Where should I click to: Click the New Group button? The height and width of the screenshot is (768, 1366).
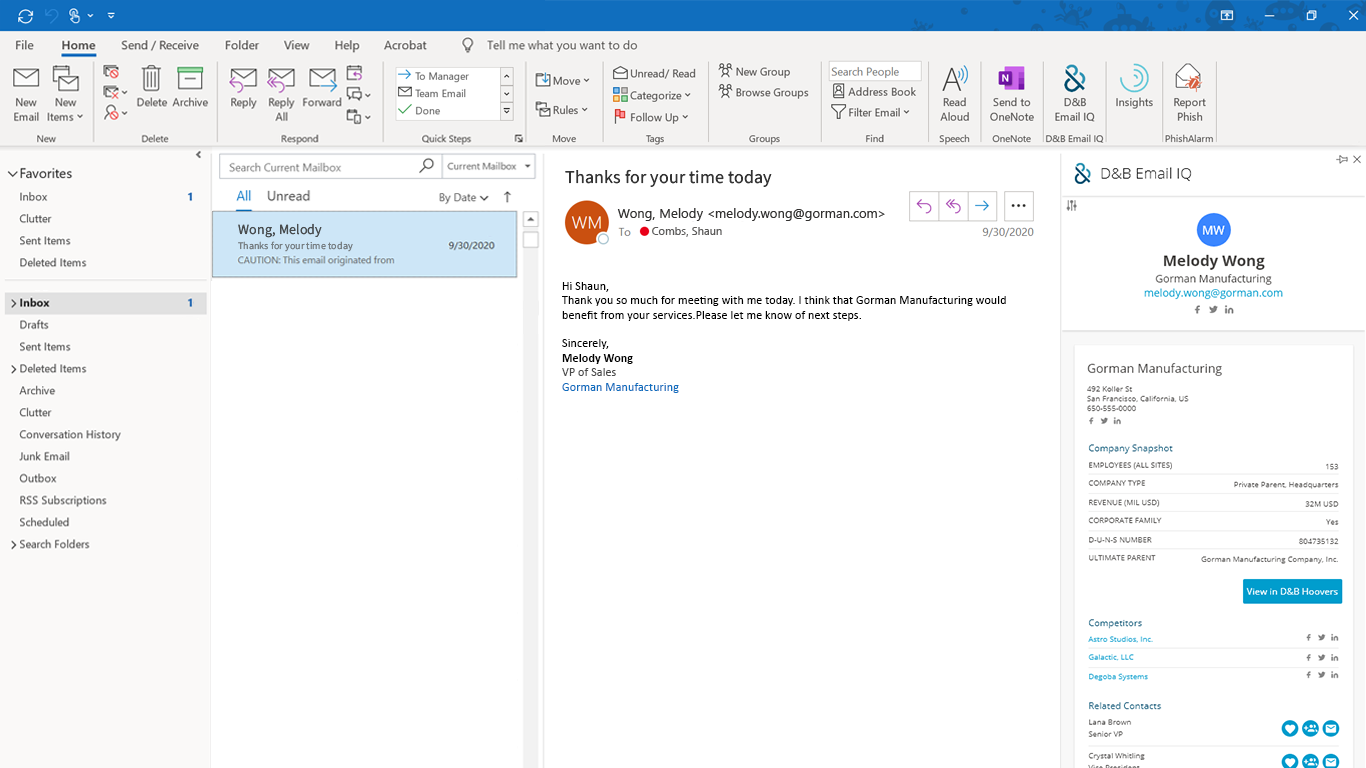click(x=754, y=72)
